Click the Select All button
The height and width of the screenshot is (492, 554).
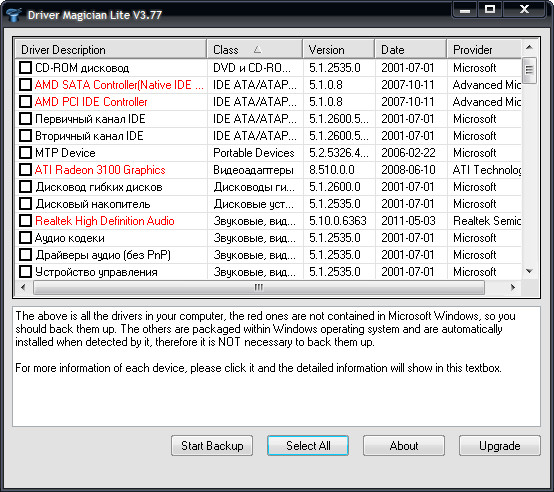coord(308,446)
